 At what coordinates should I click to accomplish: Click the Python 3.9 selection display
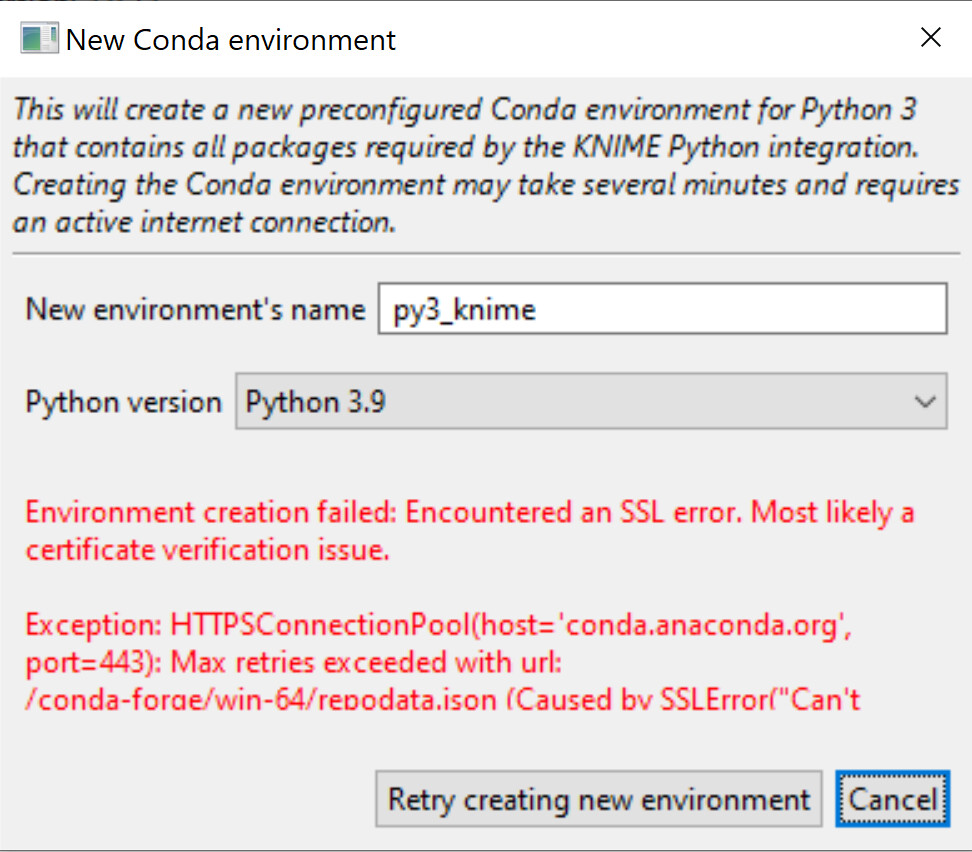click(x=316, y=401)
